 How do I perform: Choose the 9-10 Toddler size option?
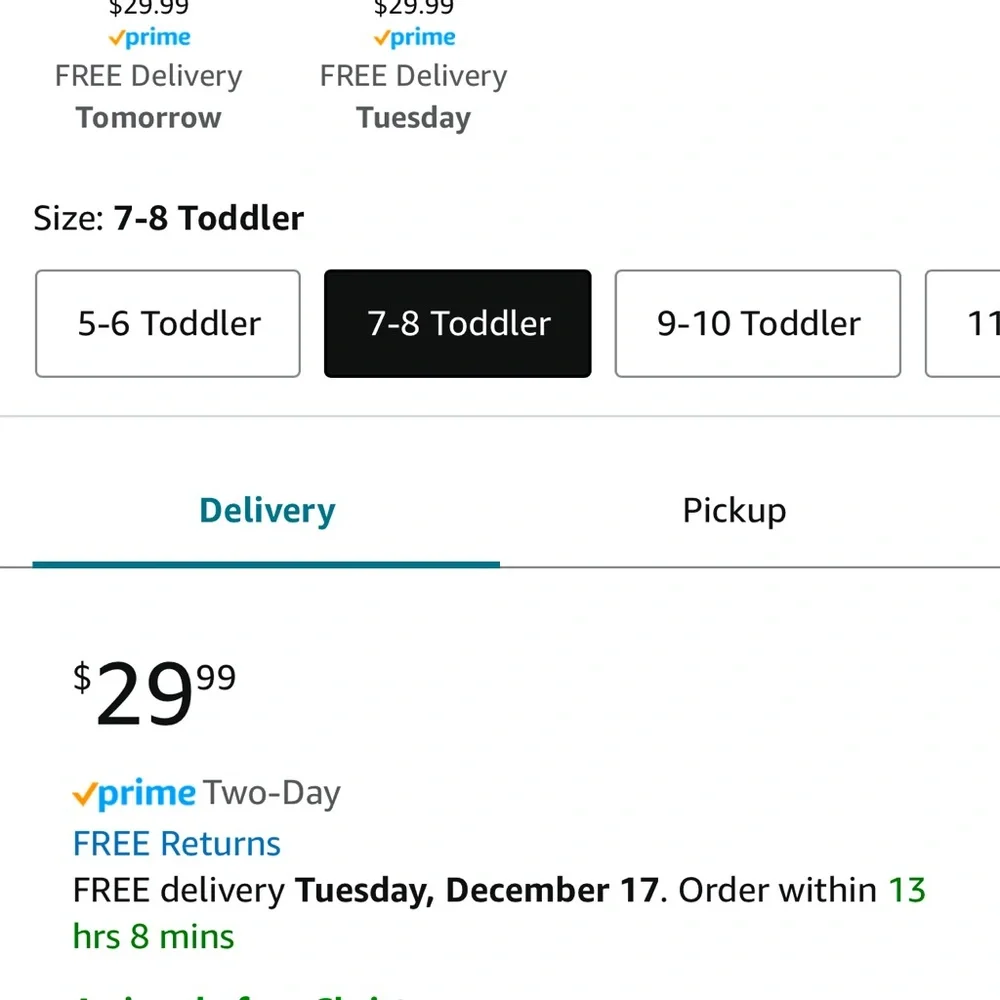pos(758,323)
